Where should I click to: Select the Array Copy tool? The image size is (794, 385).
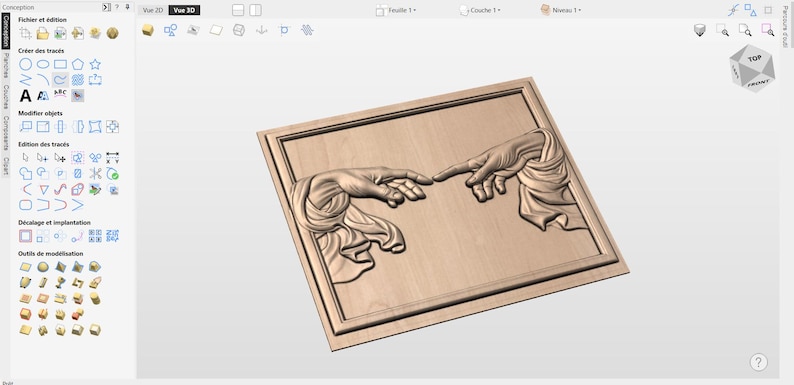43,236
